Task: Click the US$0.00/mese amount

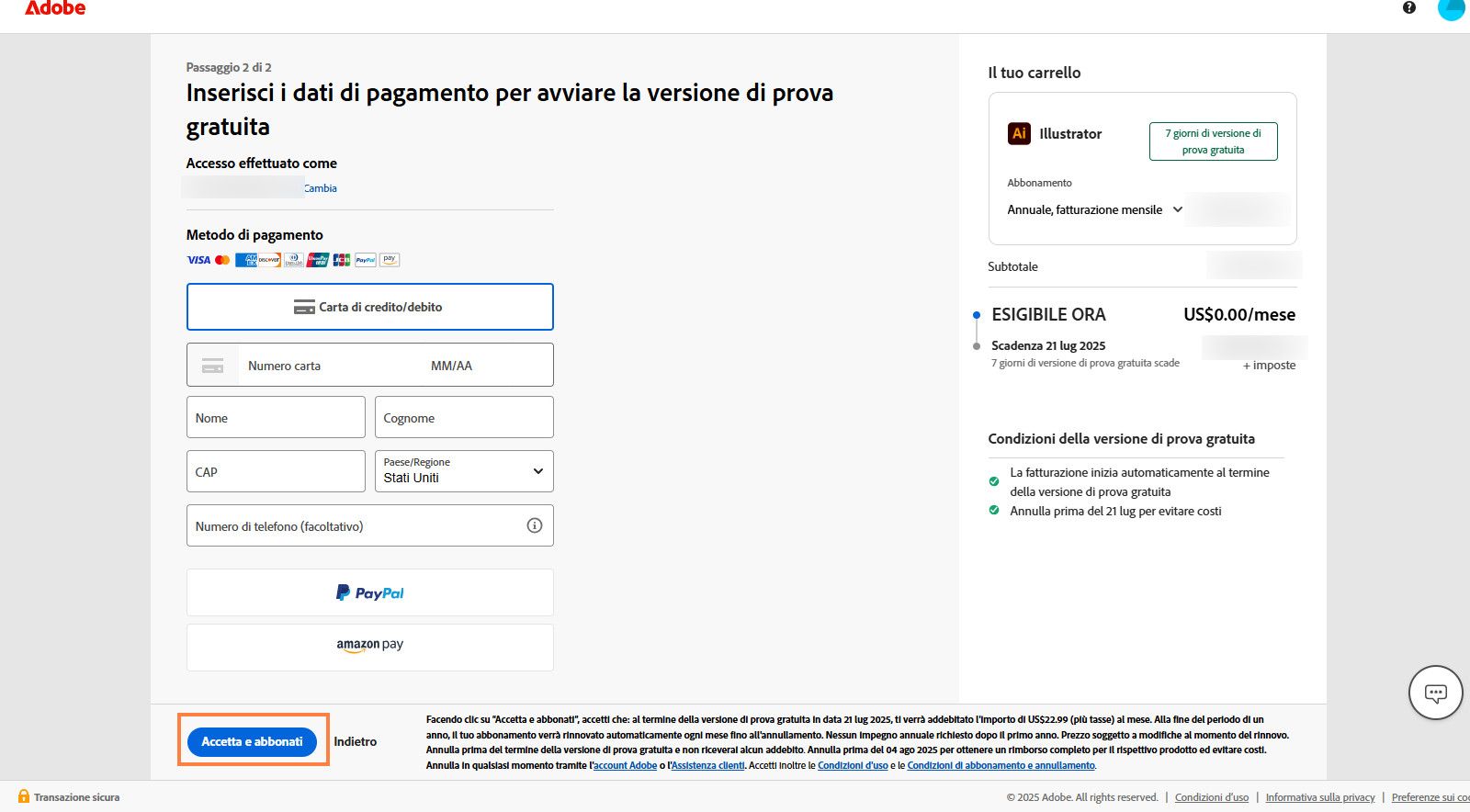Action: point(1239,314)
